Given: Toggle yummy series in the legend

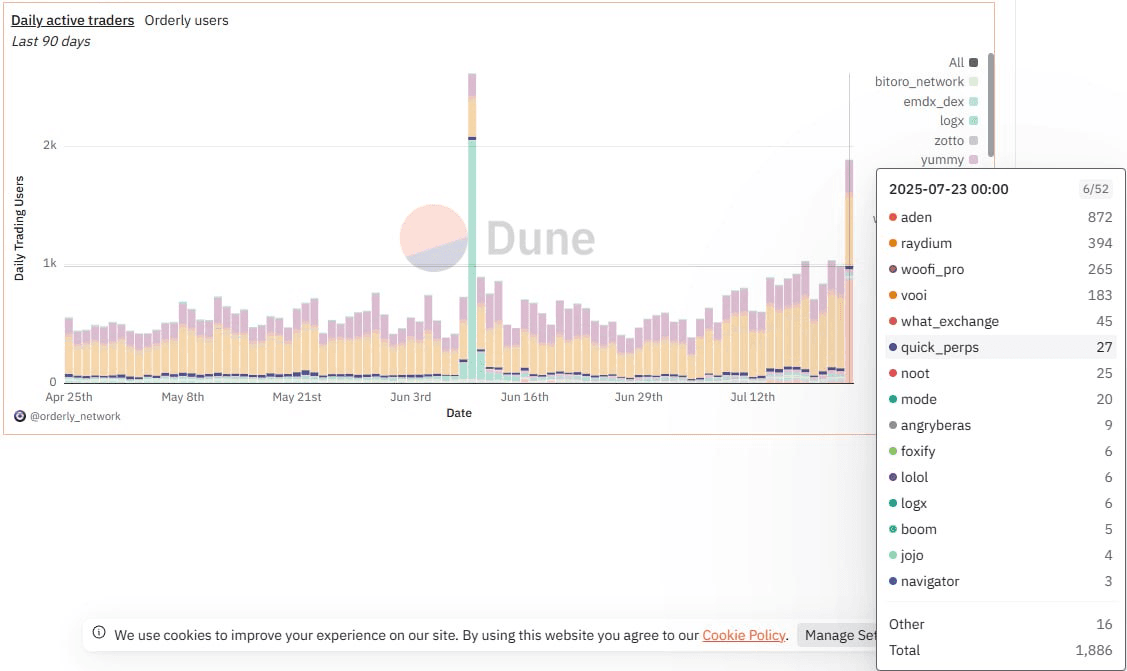Looking at the screenshot, I should pos(949,159).
